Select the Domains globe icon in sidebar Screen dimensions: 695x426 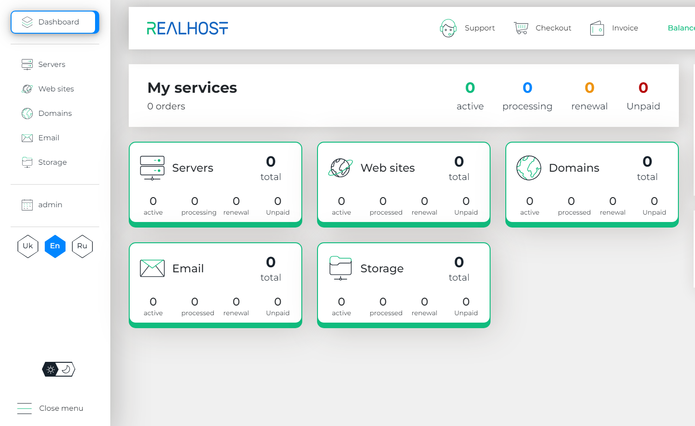(27, 113)
